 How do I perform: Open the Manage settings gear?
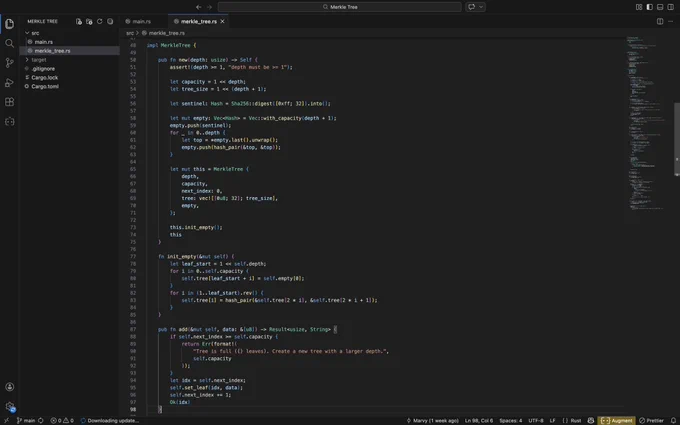(x=10, y=406)
